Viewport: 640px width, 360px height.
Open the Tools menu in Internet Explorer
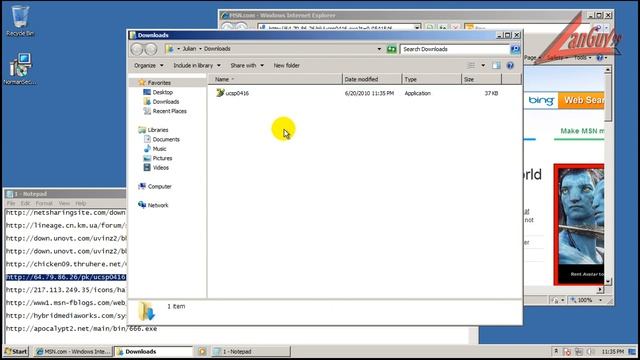point(582,58)
